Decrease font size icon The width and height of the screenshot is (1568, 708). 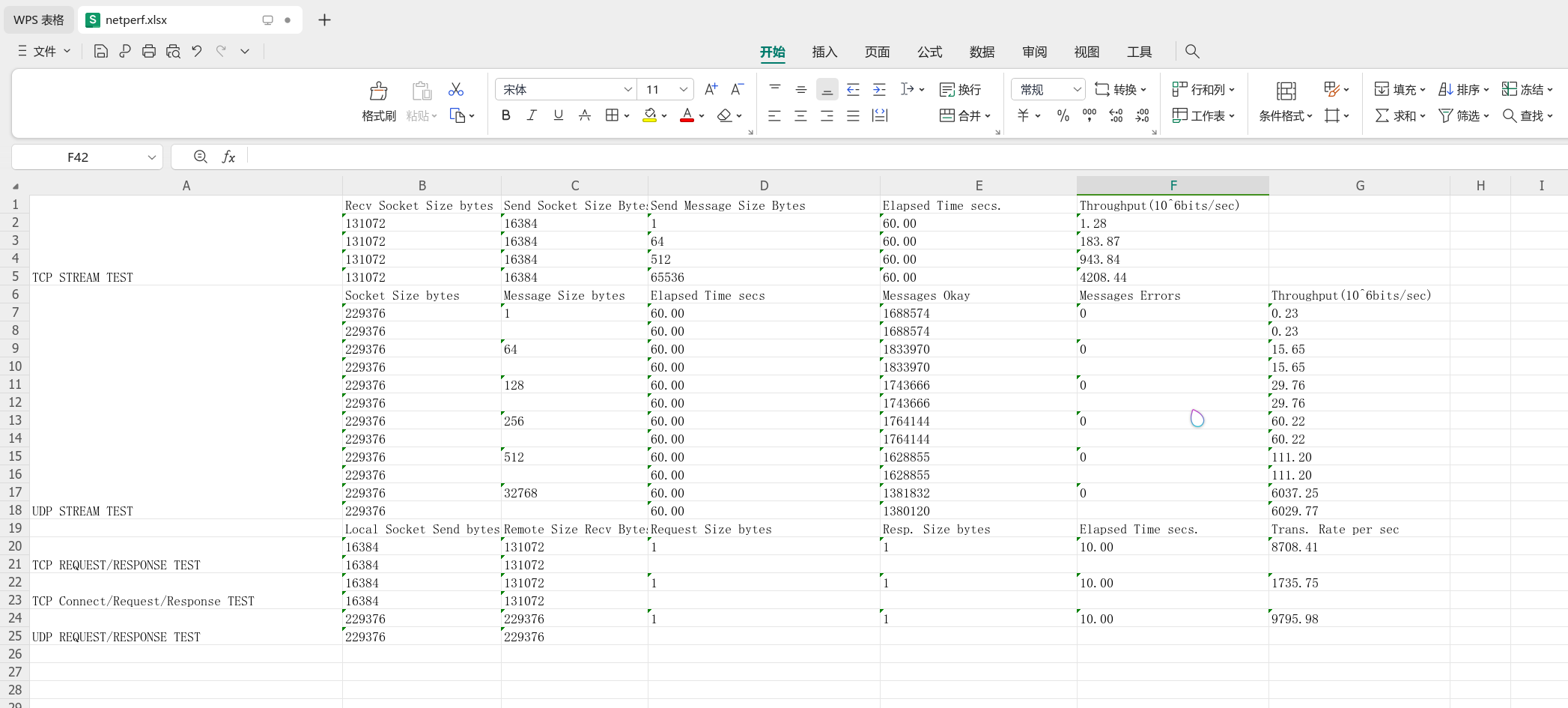[x=738, y=89]
